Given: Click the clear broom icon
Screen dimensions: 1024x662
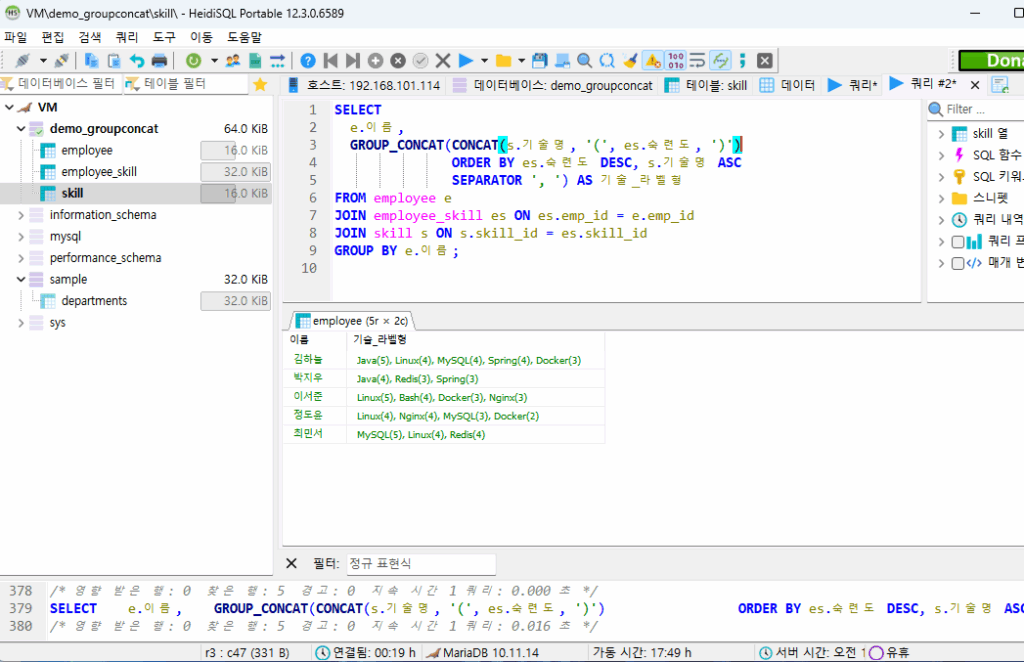Looking at the screenshot, I should [630, 61].
